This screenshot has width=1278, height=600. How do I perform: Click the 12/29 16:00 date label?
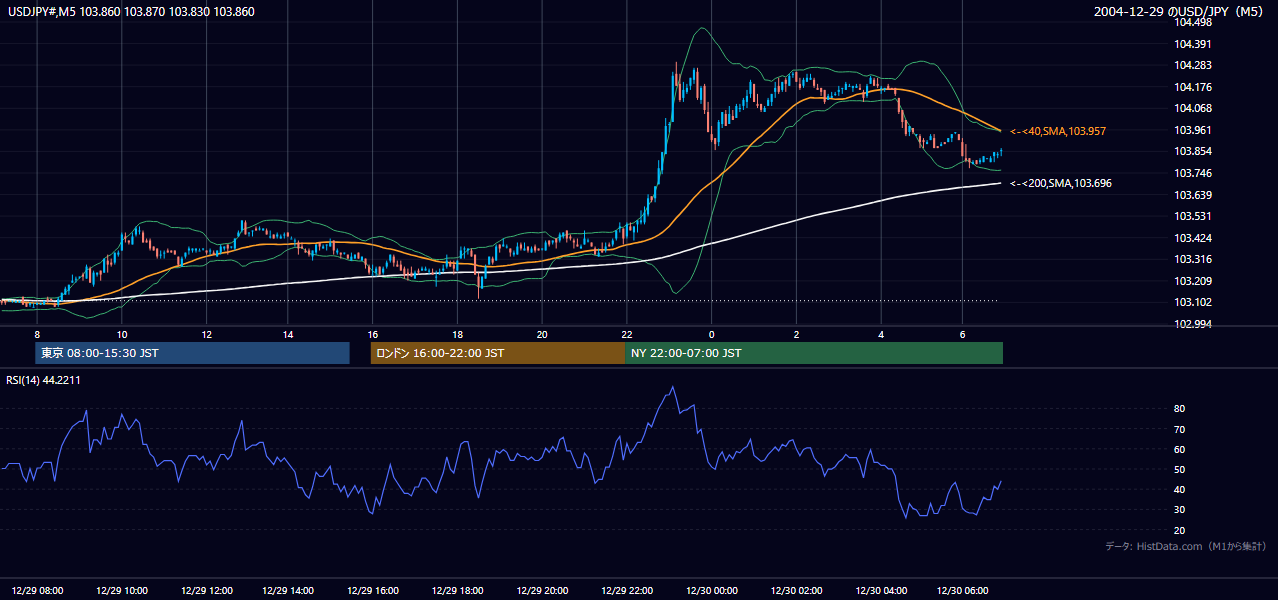pyautogui.click(x=373, y=591)
